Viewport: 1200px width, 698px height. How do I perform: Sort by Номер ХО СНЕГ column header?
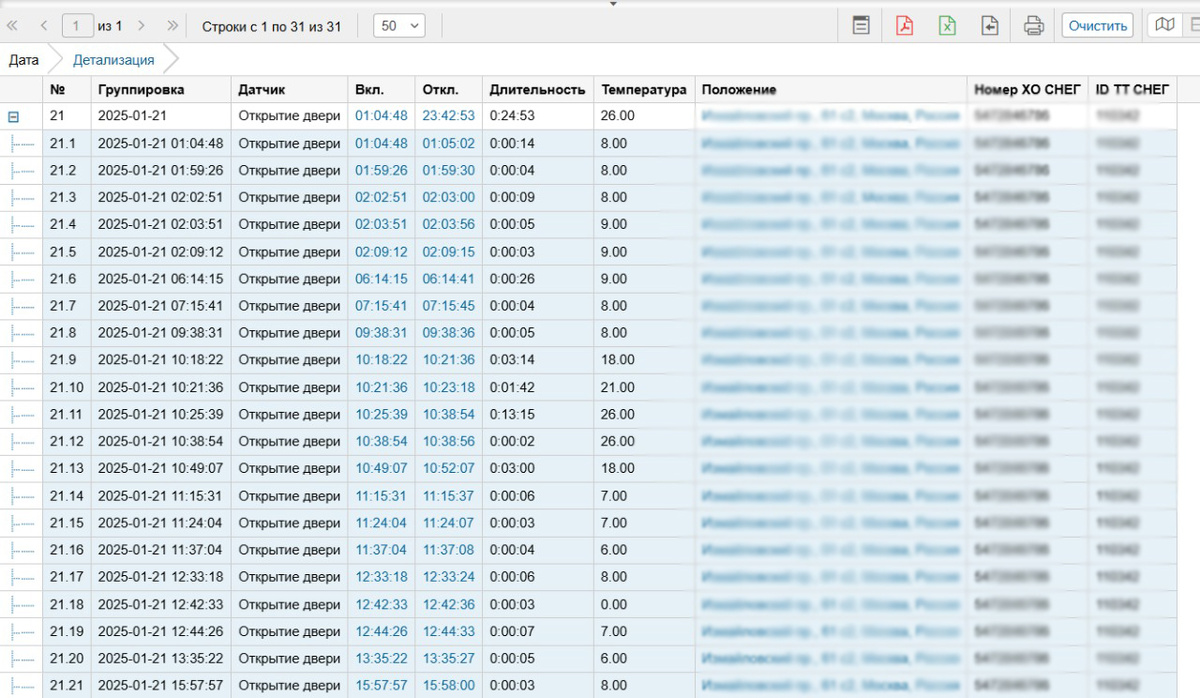pyautogui.click(x=1028, y=89)
